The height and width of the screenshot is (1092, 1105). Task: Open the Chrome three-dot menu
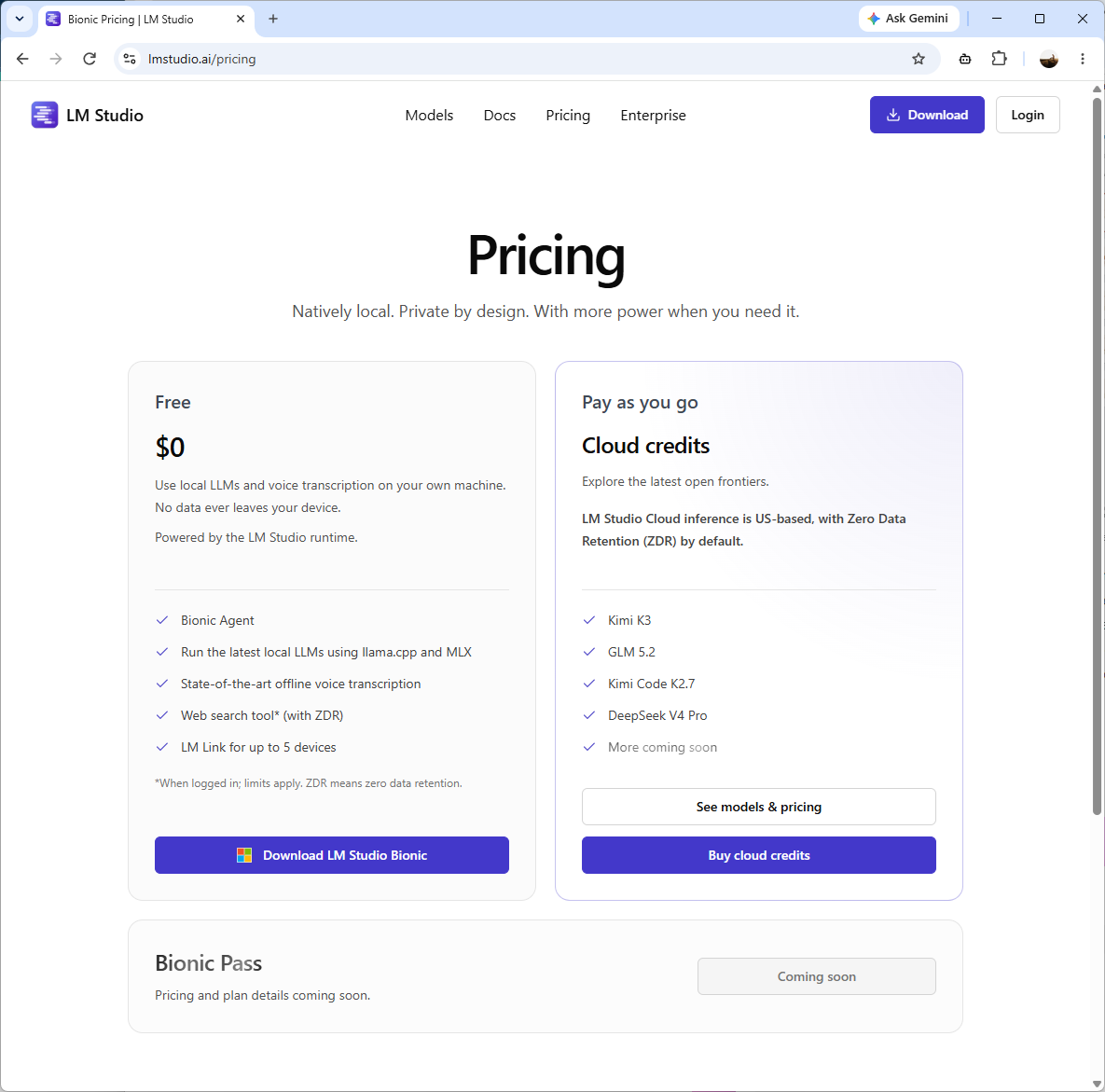[1083, 60]
